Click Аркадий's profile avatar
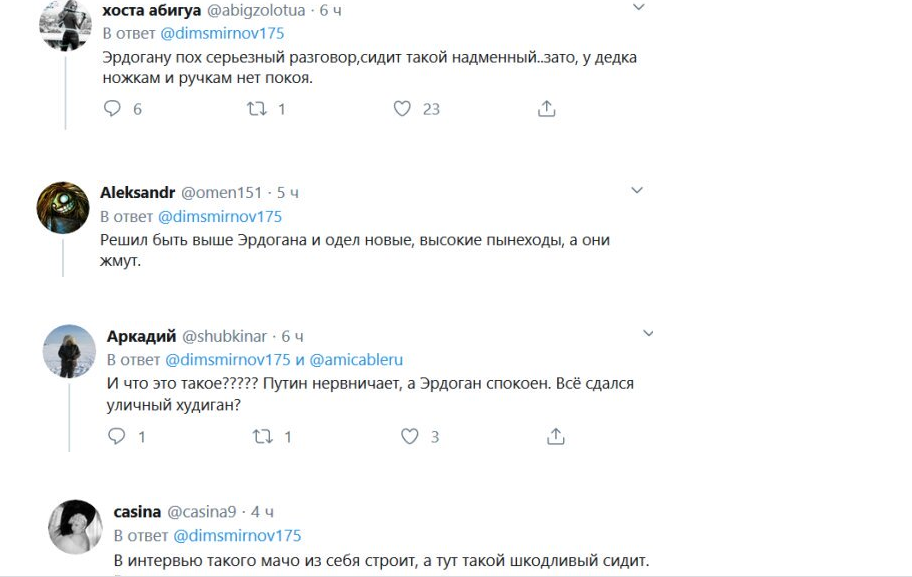 [69, 351]
